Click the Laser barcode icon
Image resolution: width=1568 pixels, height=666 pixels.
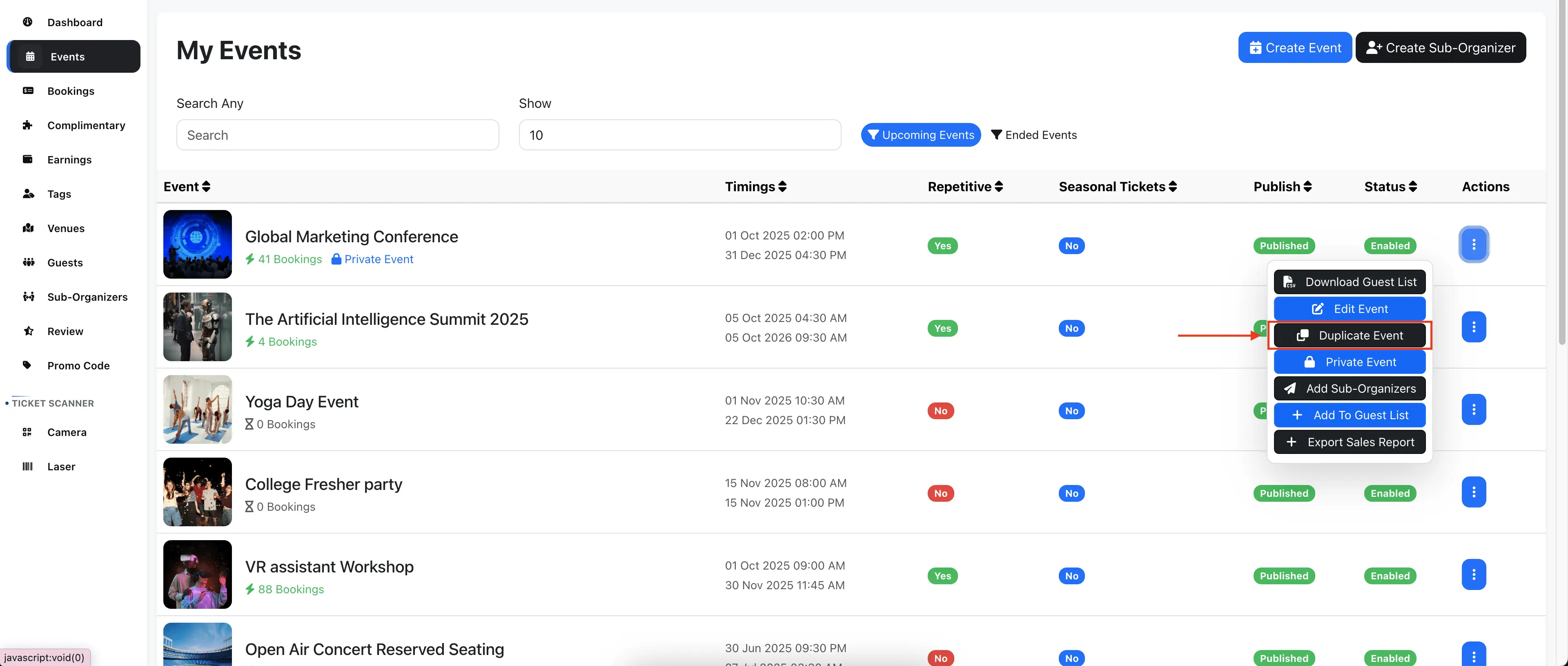pos(27,466)
